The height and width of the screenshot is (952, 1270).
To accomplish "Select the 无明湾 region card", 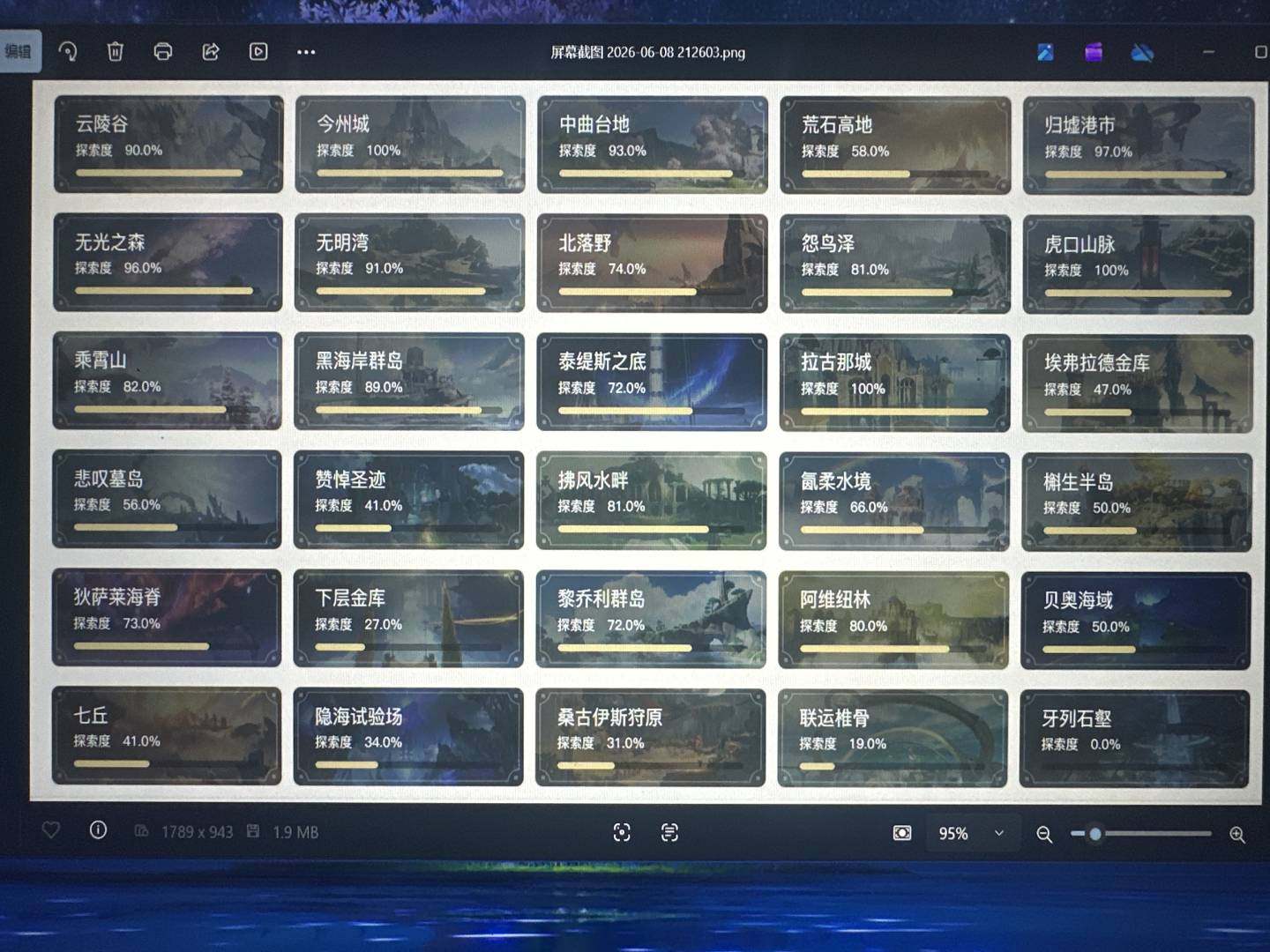I will click(x=410, y=263).
